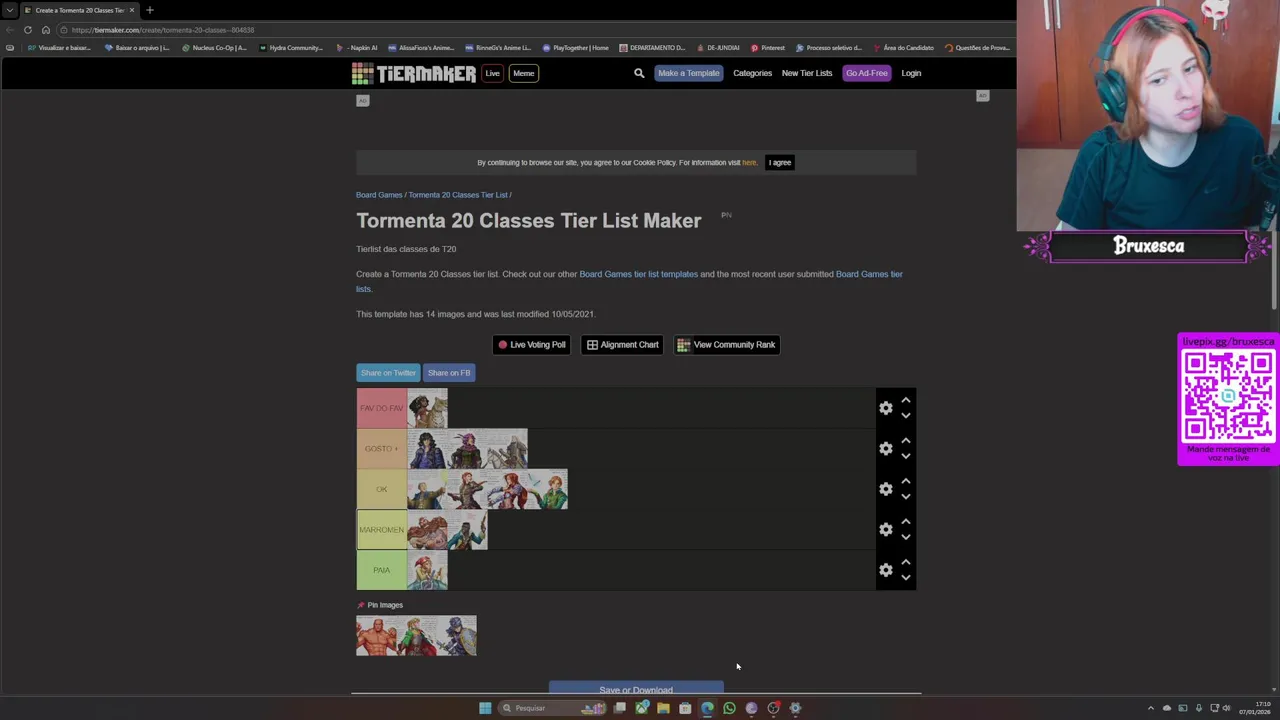Move PAIA tier up with arrow
Viewport: 1280px width, 720px height.
pos(905,562)
